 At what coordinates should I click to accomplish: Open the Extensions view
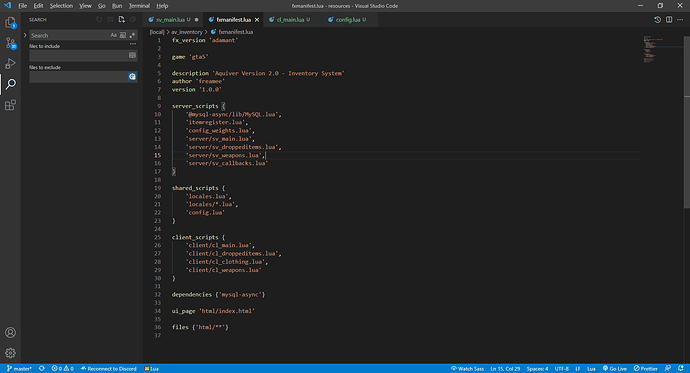tap(10, 105)
